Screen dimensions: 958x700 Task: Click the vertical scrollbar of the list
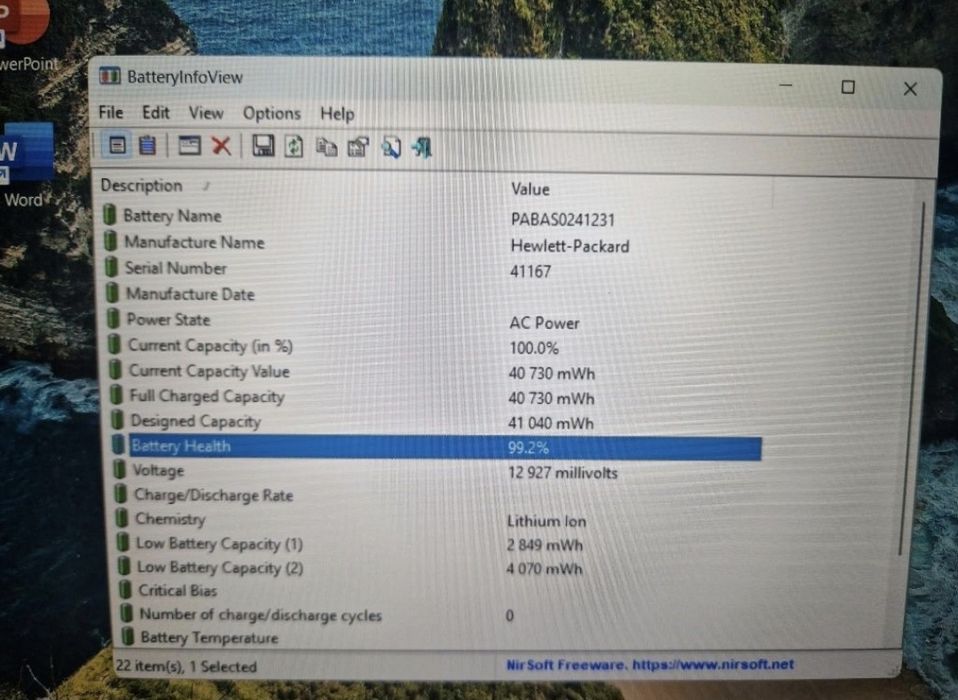(x=912, y=379)
